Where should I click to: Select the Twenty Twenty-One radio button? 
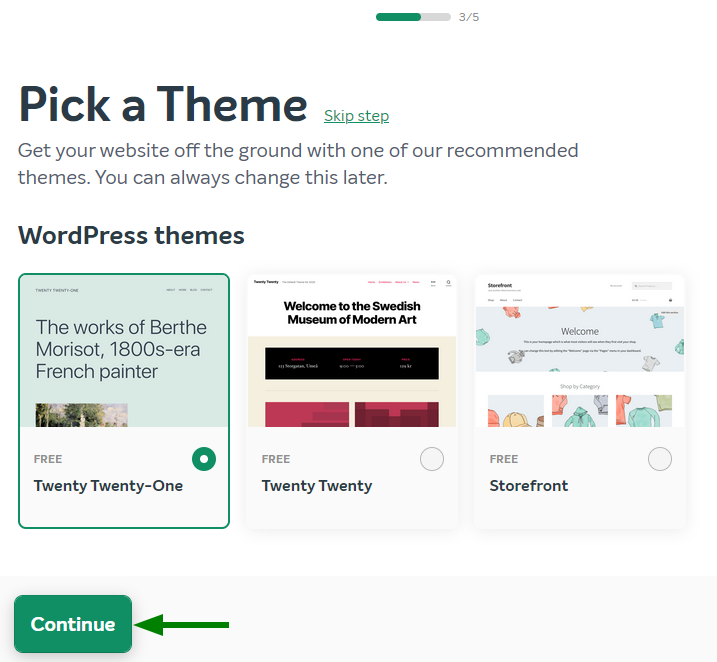204,459
